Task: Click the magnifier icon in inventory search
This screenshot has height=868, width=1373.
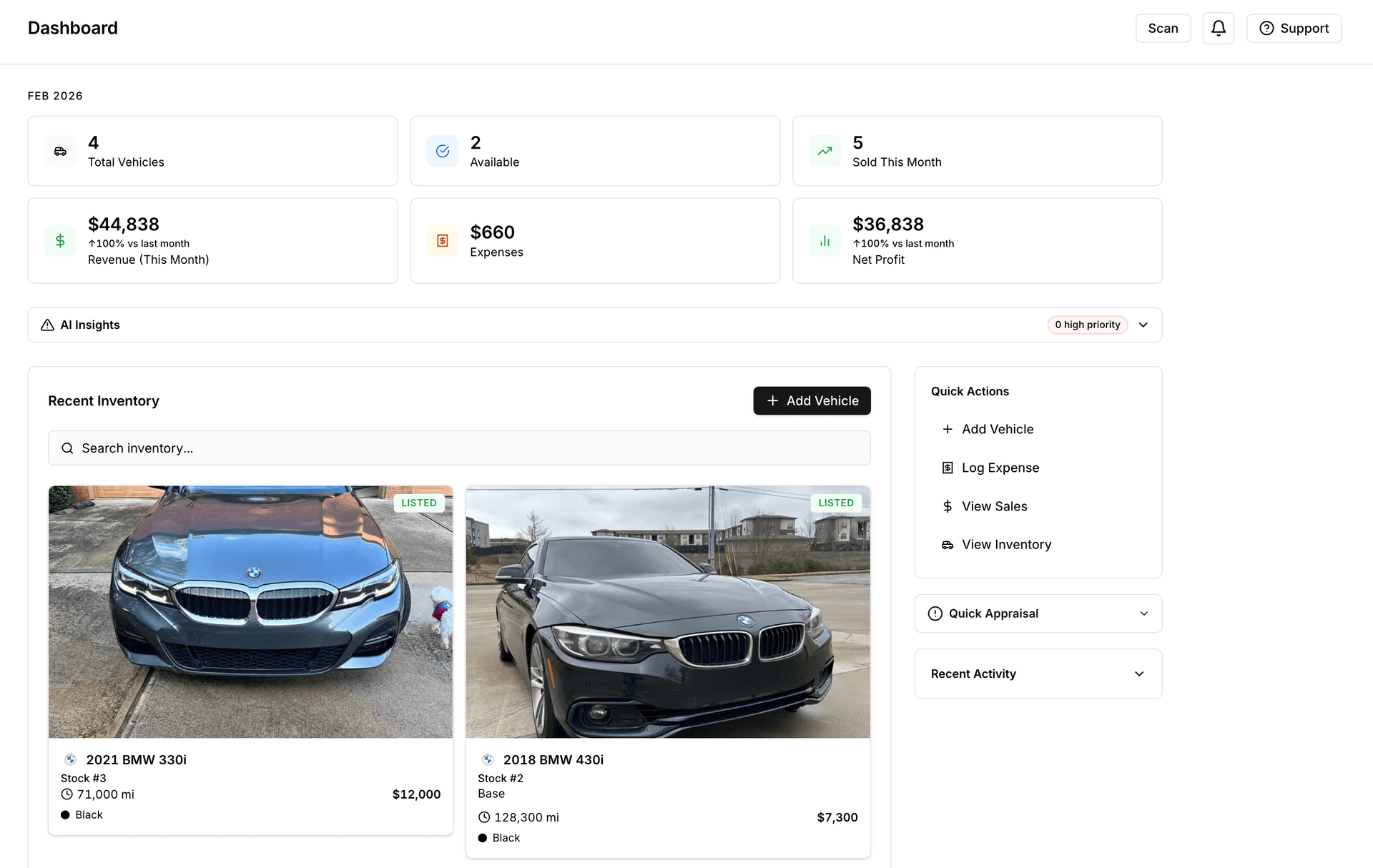Action: coord(67,448)
